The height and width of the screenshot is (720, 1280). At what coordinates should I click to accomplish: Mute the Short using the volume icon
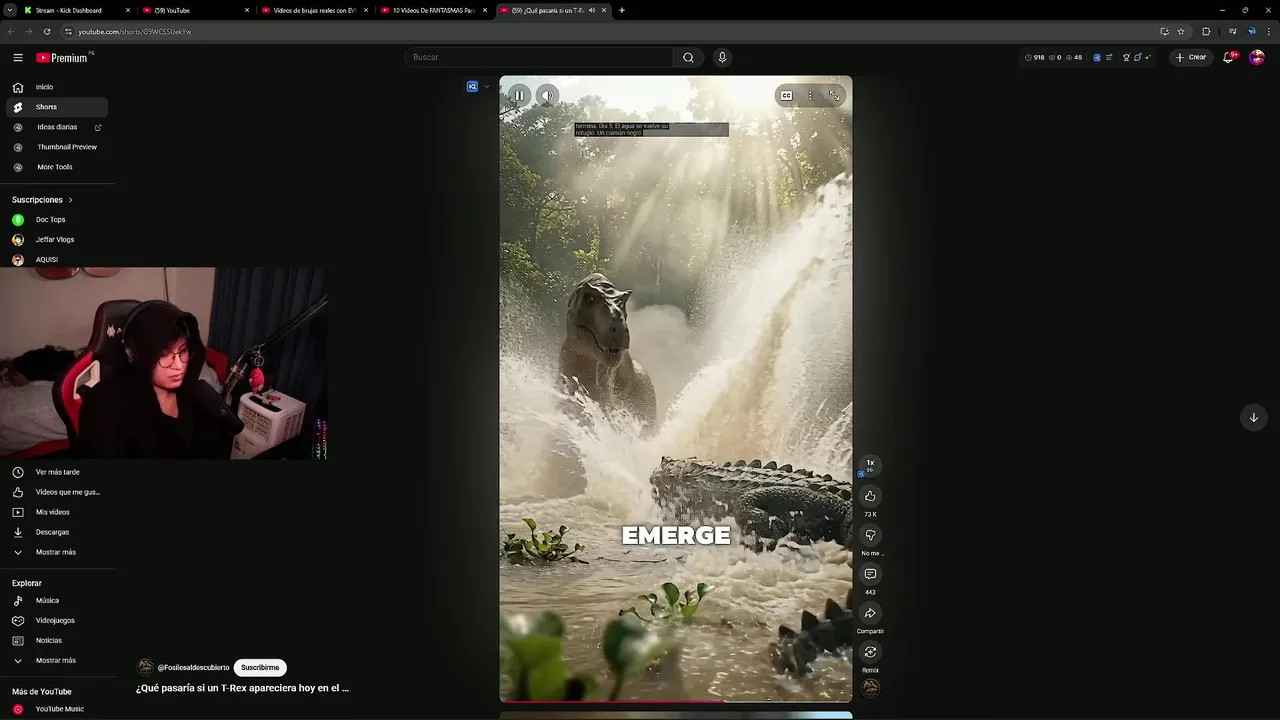tap(547, 95)
